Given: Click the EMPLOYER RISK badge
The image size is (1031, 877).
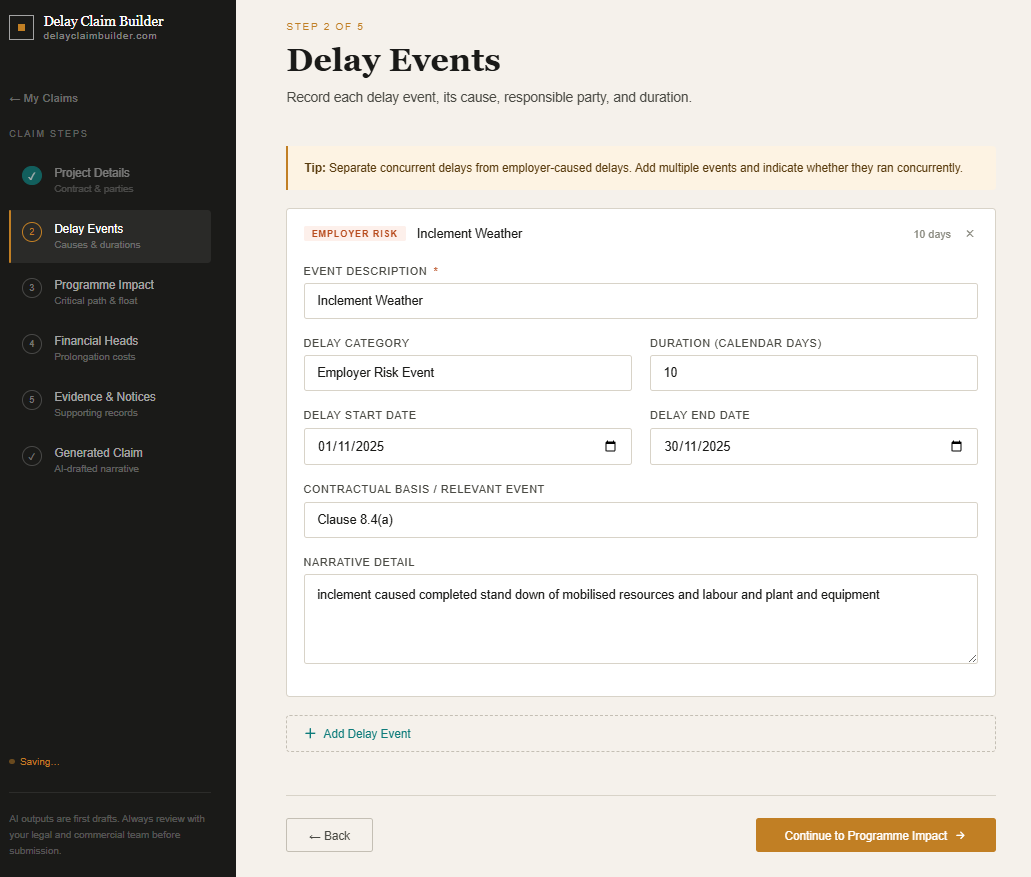Looking at the screenshot, I should point(354,233).
